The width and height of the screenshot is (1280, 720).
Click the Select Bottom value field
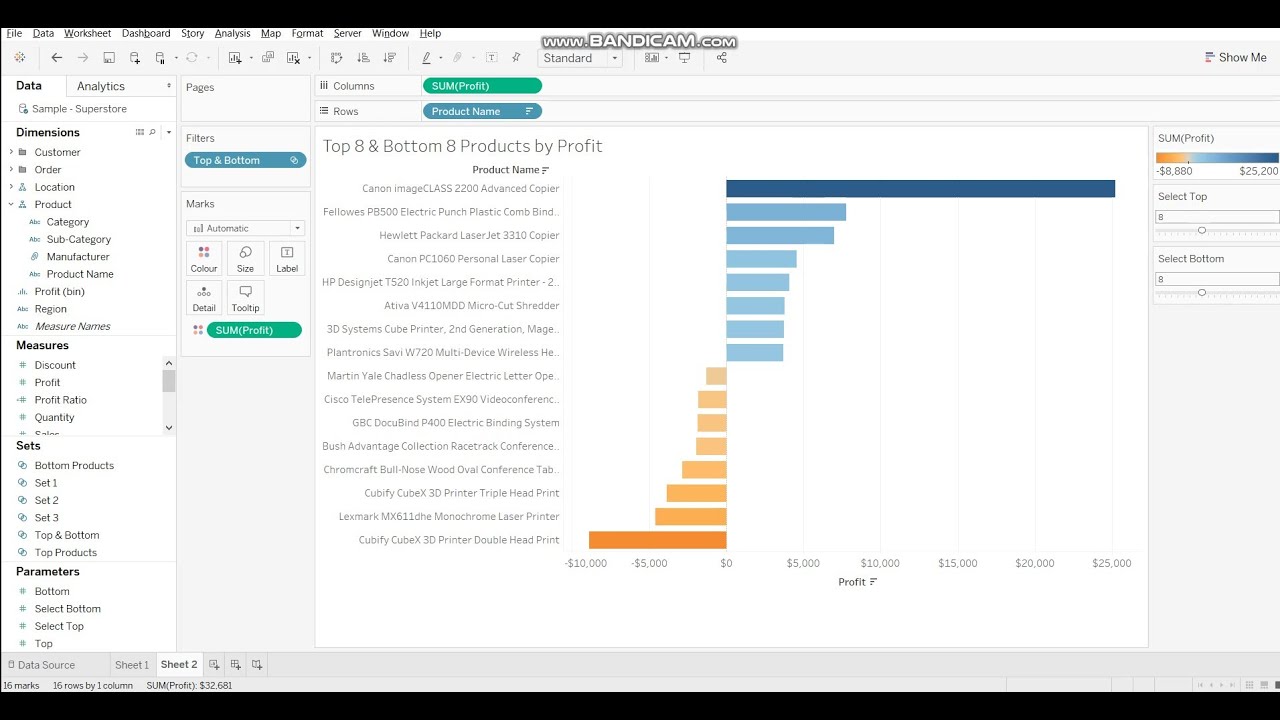(x=1217, y=279)
